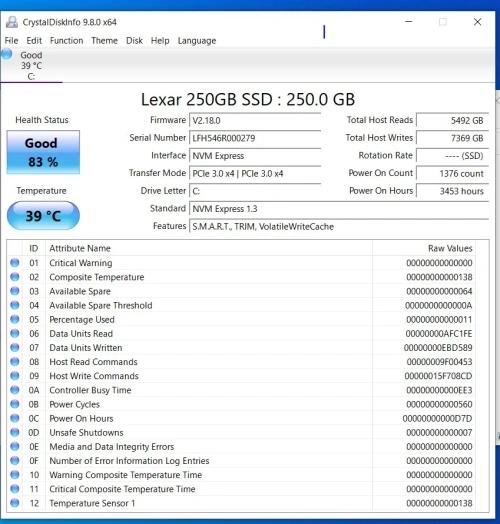
Task: Click the status dot for Critical Warning
Action: [x=15, y=263]
